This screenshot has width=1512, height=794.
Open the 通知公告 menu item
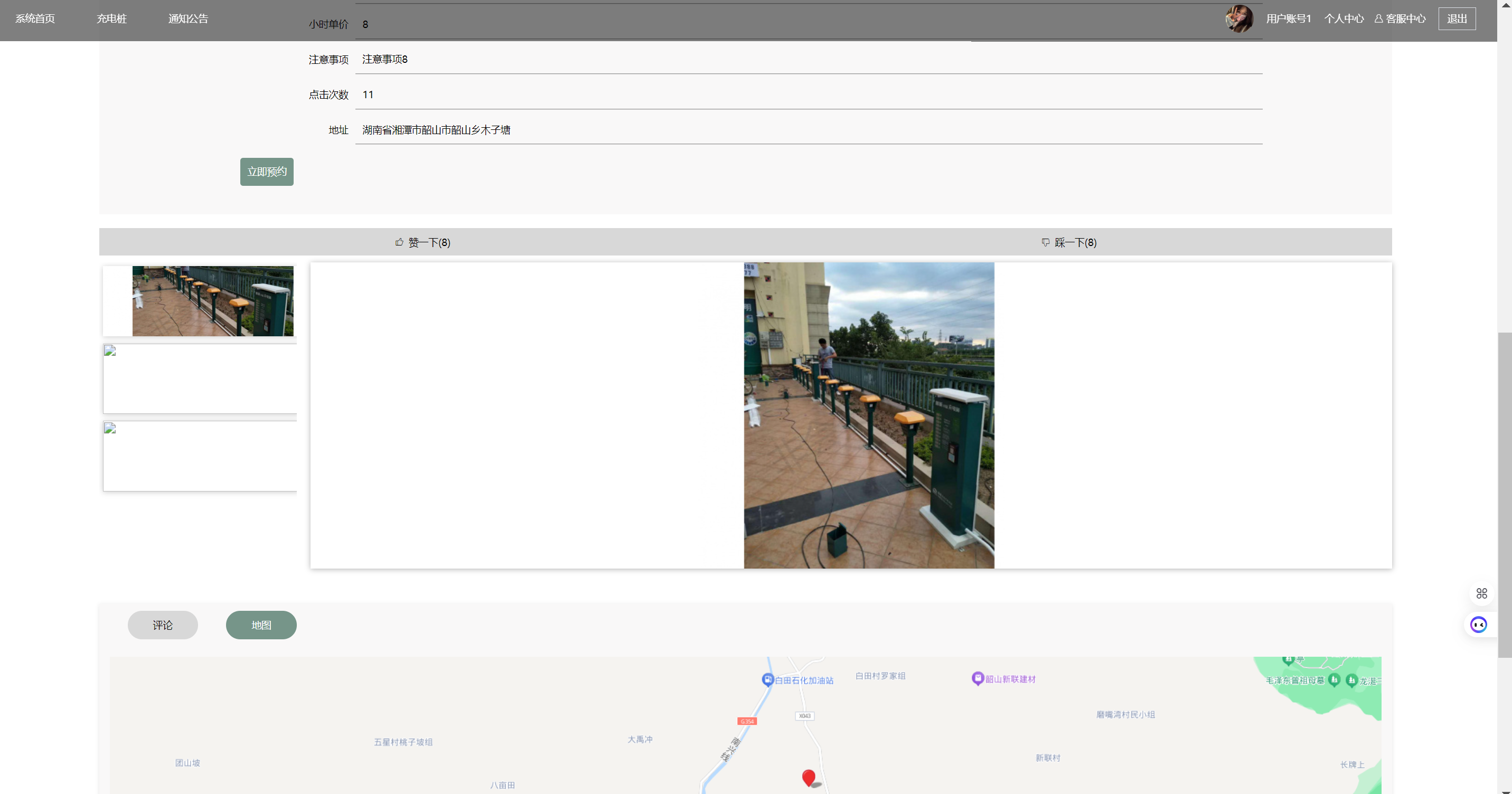click(x=189, y=19)
